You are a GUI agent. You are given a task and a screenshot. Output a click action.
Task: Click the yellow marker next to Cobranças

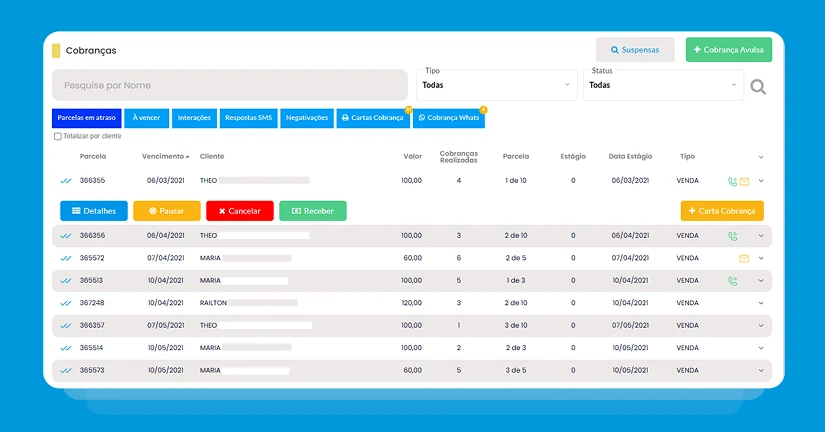pos(56,51)
